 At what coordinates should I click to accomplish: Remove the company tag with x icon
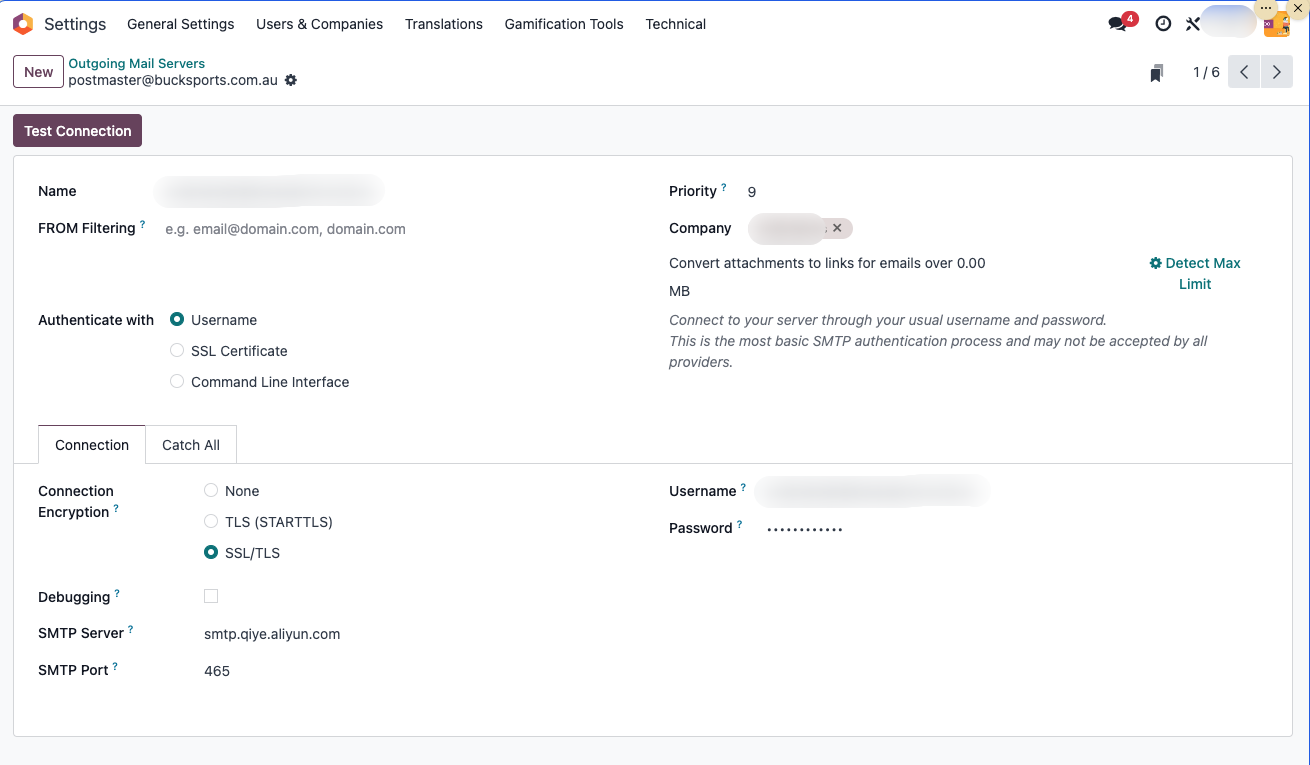[837, 228]
